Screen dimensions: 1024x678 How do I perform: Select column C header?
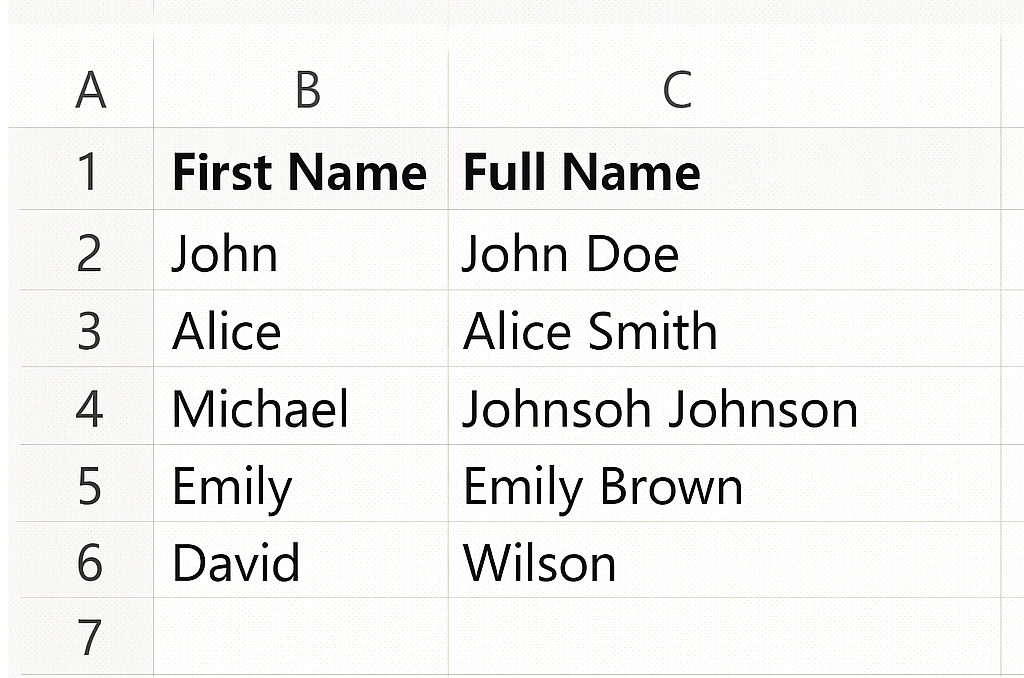[x=677, y=91]
